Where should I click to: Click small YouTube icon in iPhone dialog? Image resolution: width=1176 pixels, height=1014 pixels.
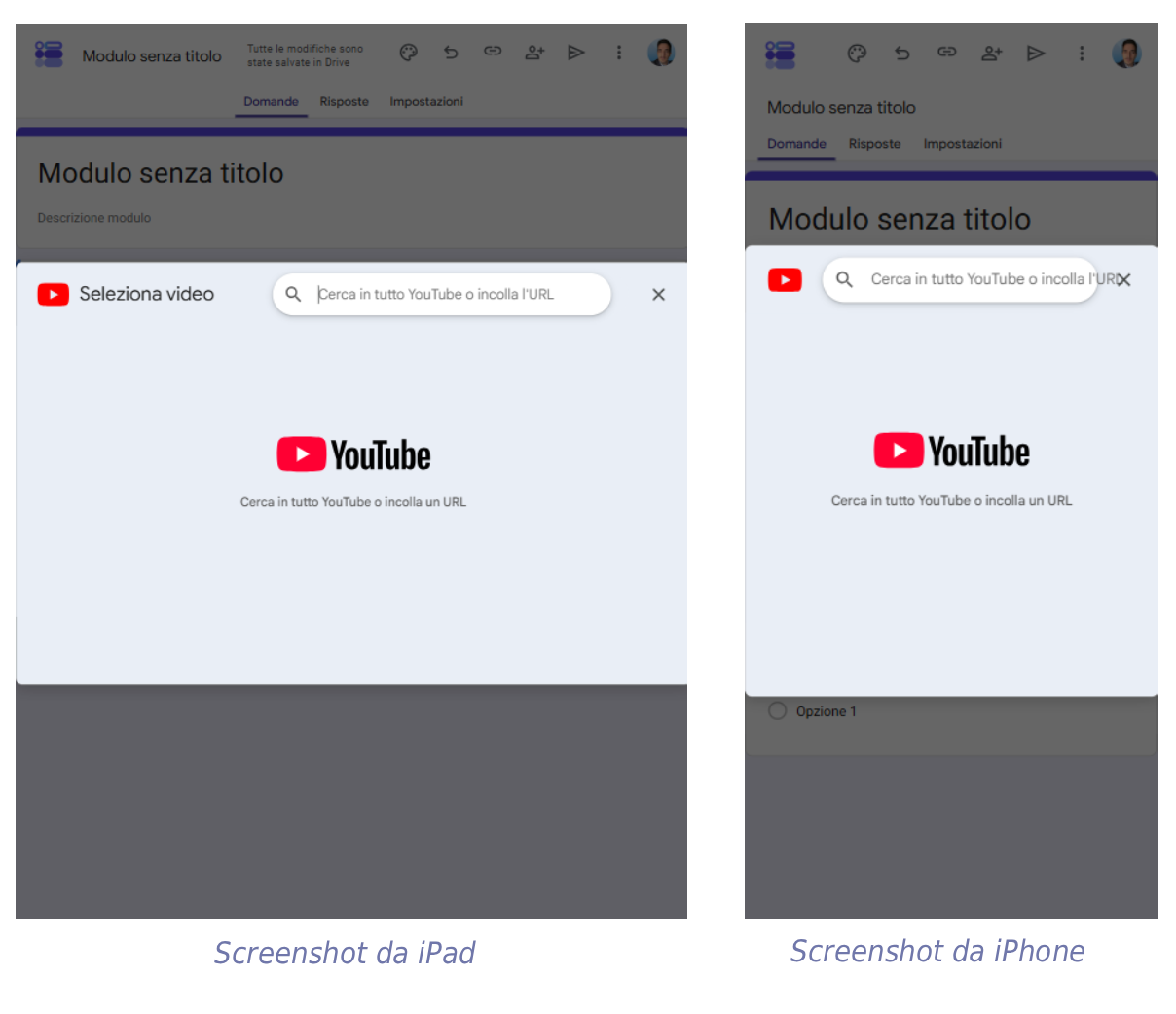pos(785,280)
